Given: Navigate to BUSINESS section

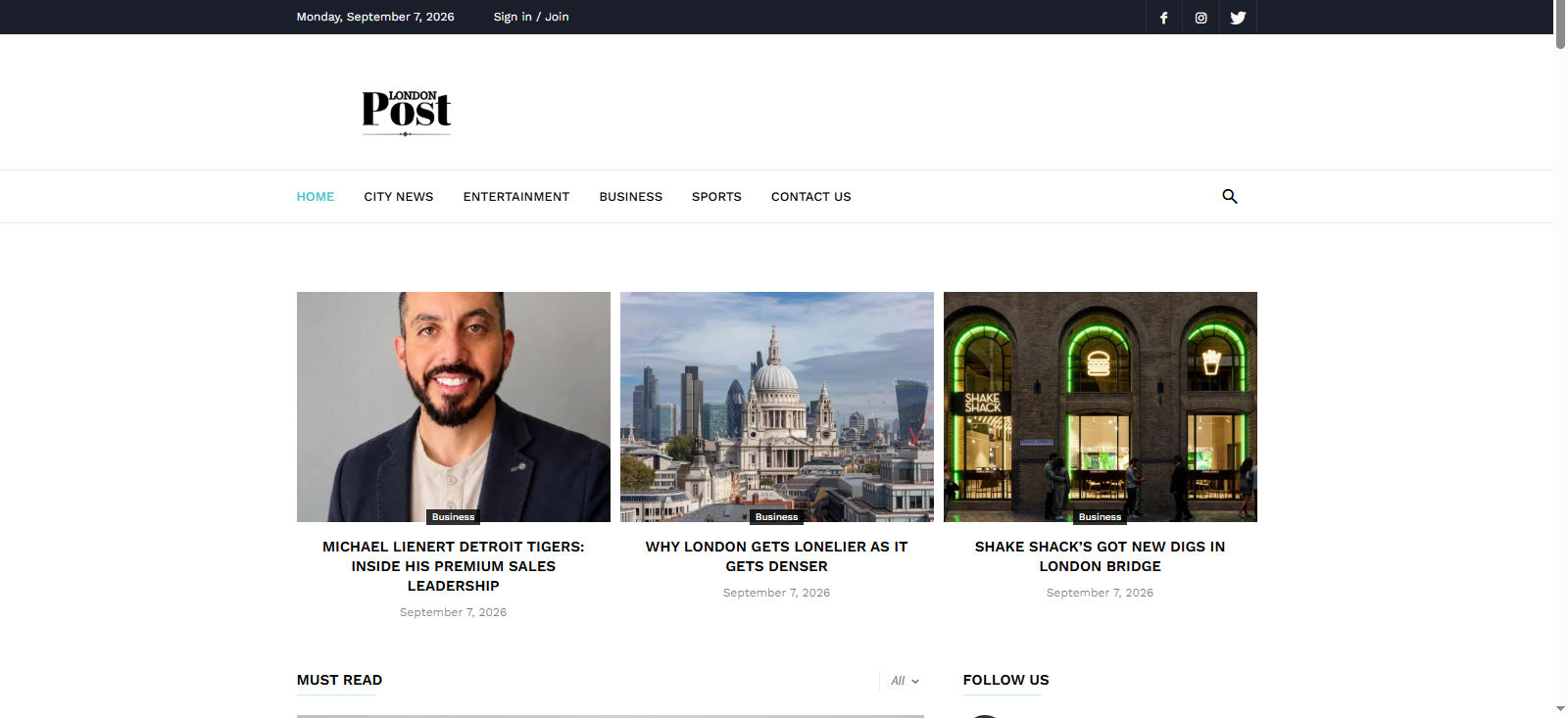Looking at the screenshot, I should 631,197.
